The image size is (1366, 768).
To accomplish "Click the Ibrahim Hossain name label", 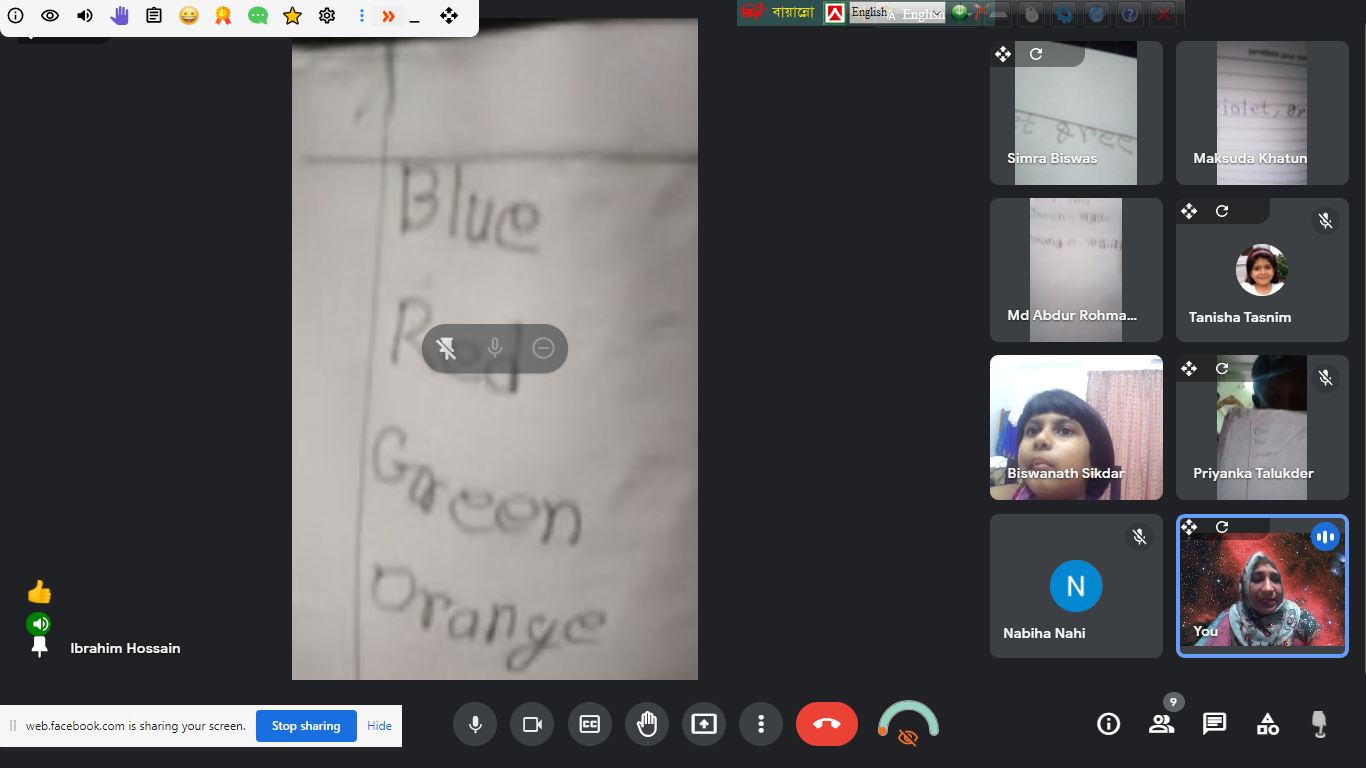I will point(125,648).
